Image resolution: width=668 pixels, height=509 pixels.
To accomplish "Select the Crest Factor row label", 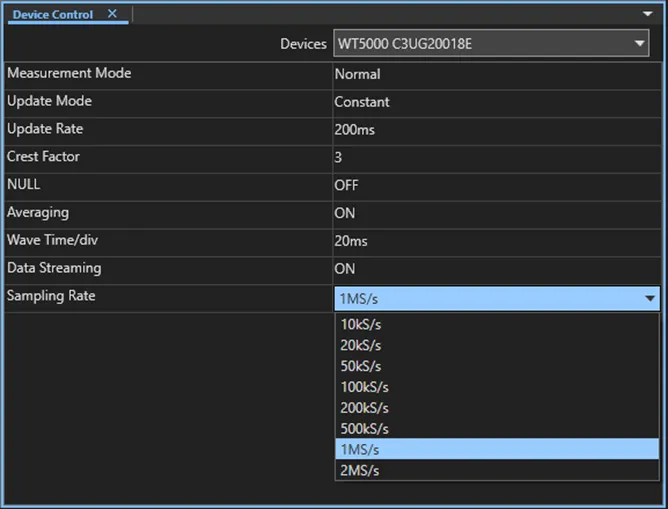I will 43,156.
